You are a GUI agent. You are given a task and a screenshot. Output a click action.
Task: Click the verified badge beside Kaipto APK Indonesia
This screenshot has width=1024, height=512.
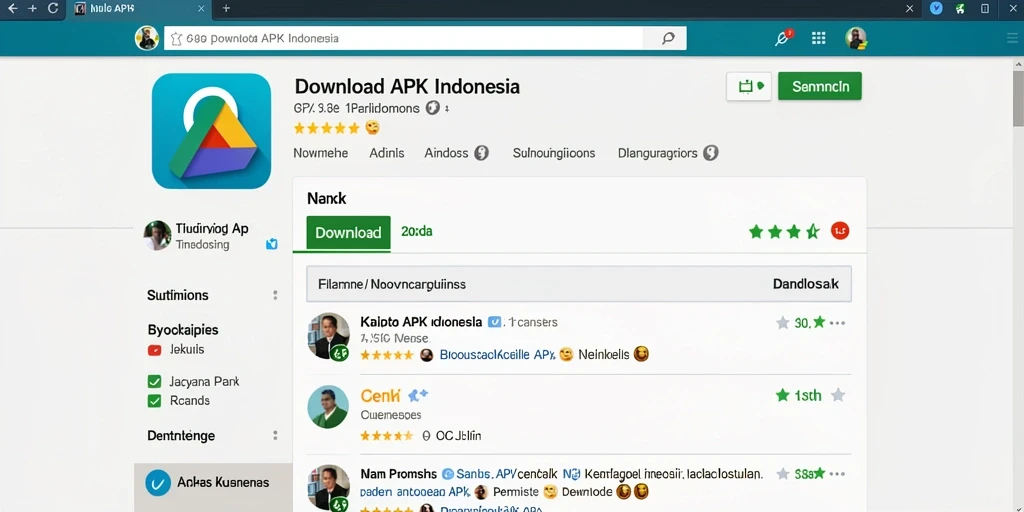[x=494, y=322]
